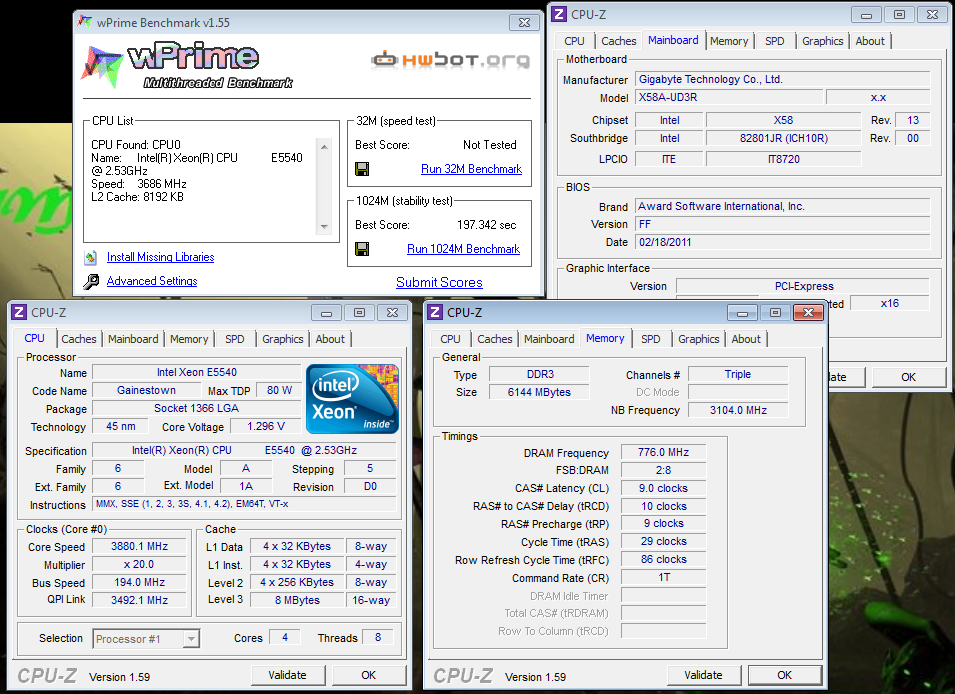Click the Package field Socket 1366 LGA
This screenshot has height=694, width=955.
196,408
